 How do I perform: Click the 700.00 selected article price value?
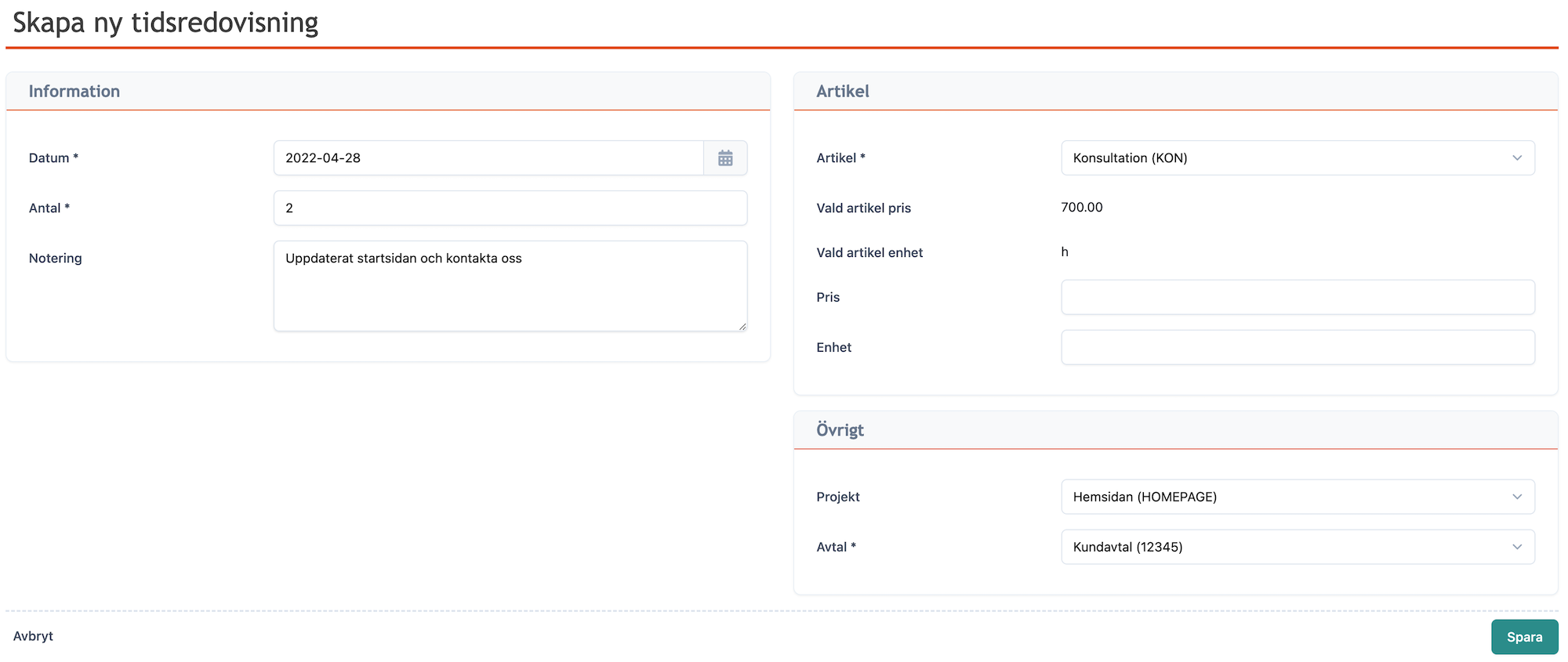click(x=1082, y=208)
